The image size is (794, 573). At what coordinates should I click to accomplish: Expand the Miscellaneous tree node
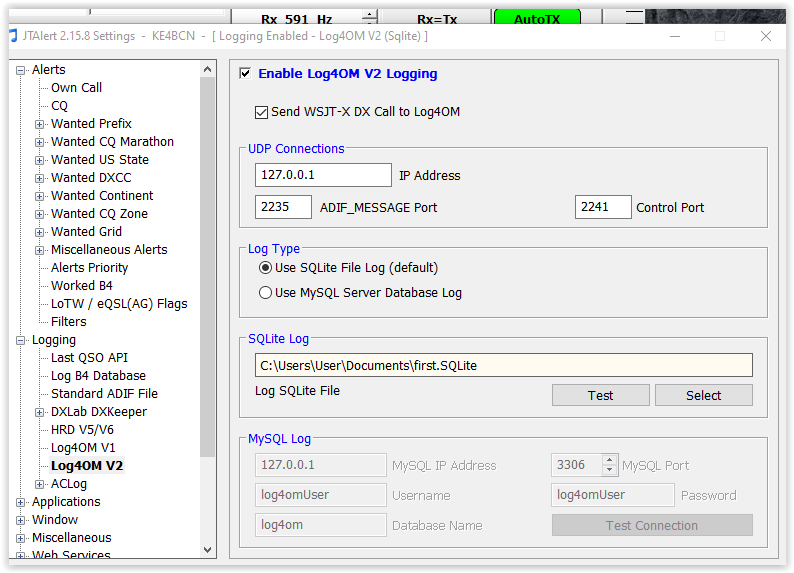[x=20, y=538]
